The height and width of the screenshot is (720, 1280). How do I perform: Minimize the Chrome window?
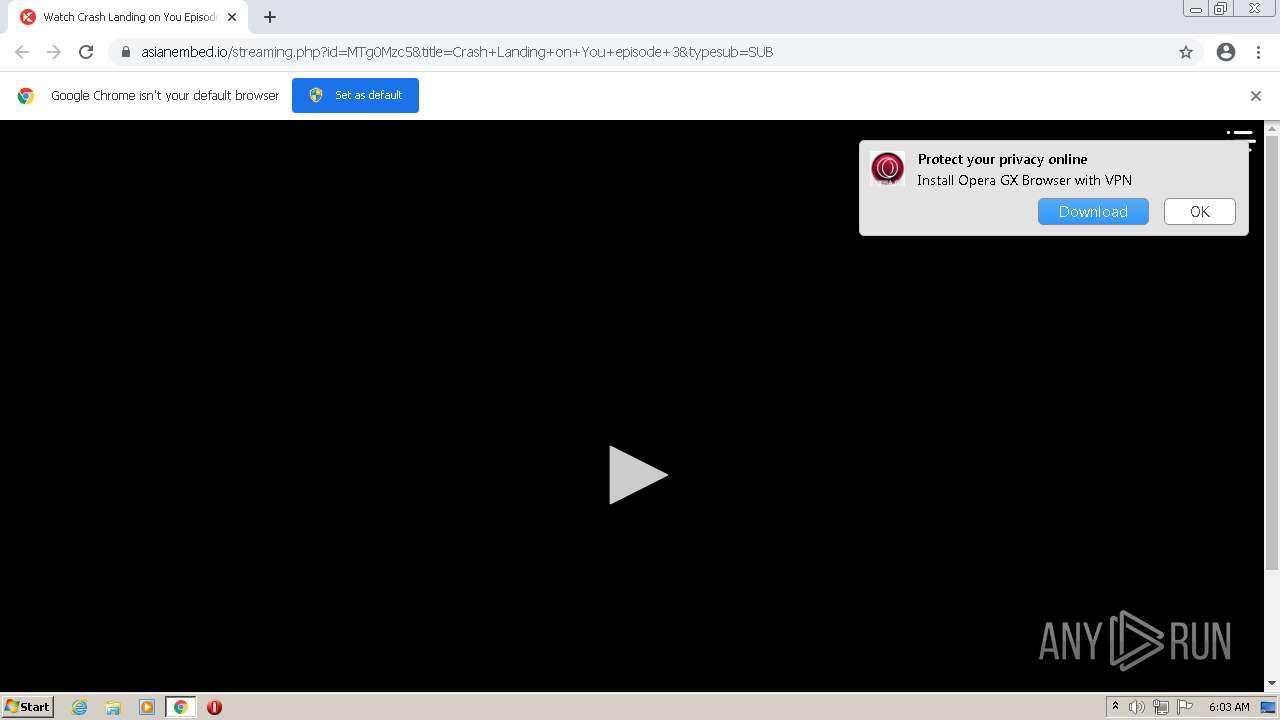pyautogui.click(x=1196, y=9)
